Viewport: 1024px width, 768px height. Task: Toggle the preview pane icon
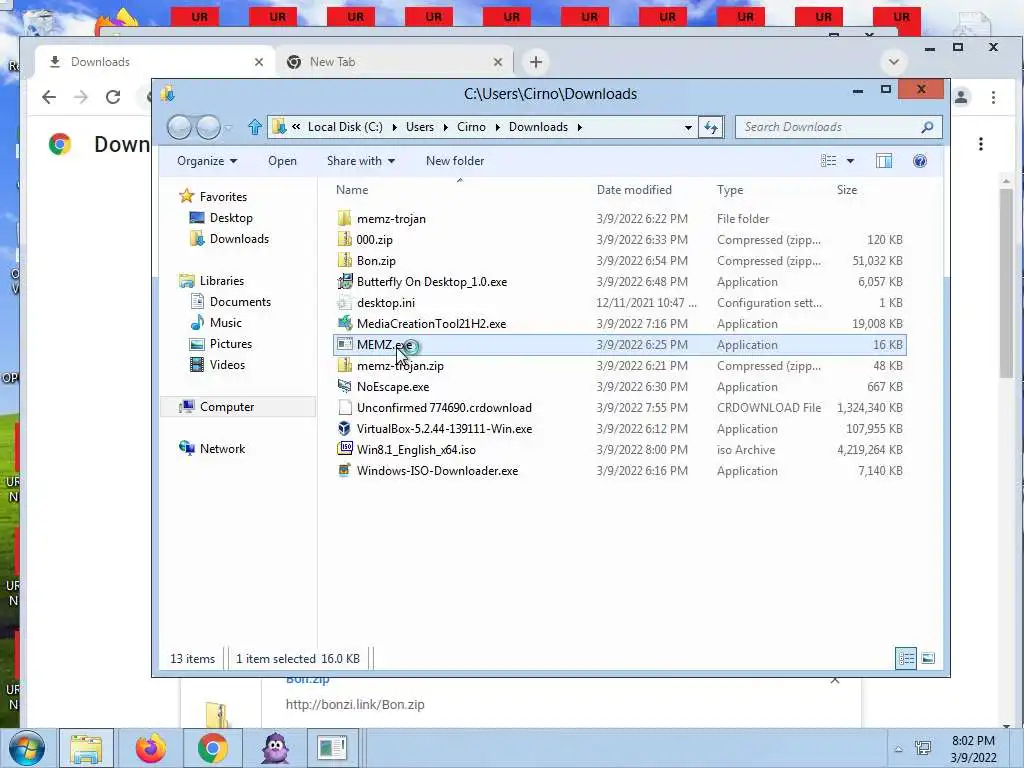click(x=884, y=161)
